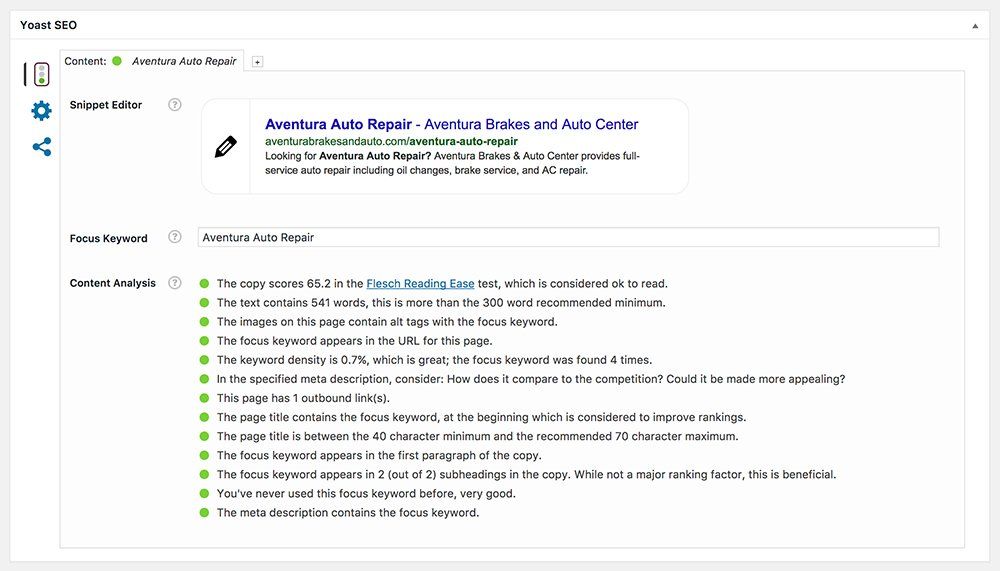Click the Focus Keyword input field
1000x571 pixels.
click(568, 237)
